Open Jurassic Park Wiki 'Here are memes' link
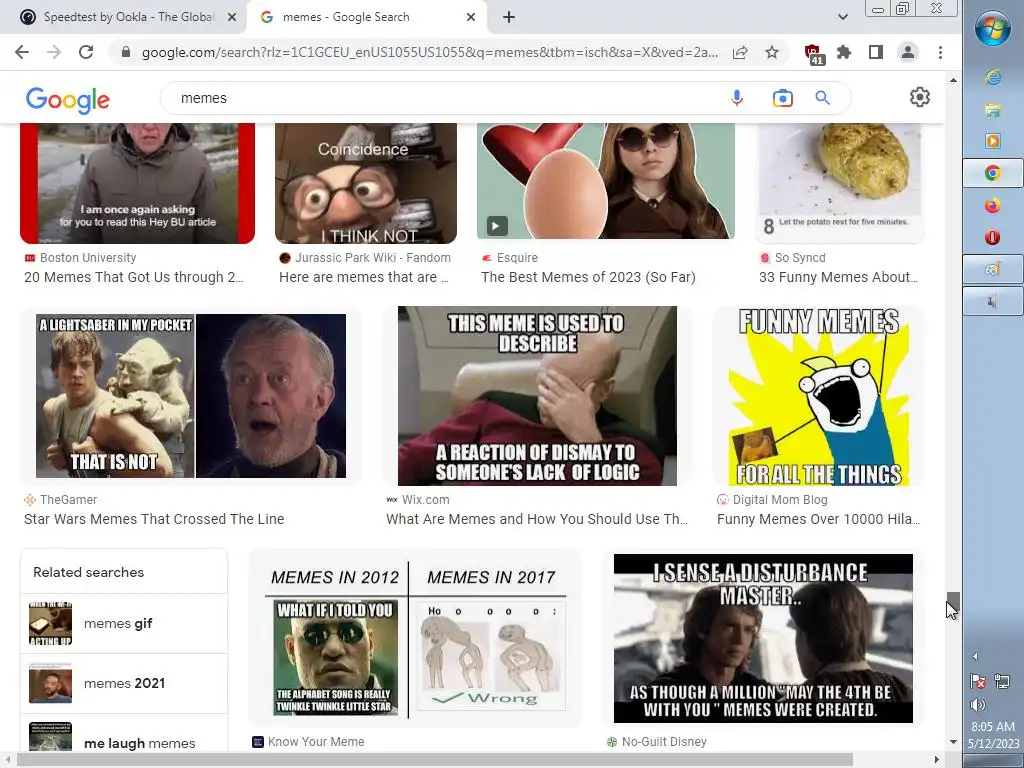This screenshot has width=1024, height=768. pos(364,277)
